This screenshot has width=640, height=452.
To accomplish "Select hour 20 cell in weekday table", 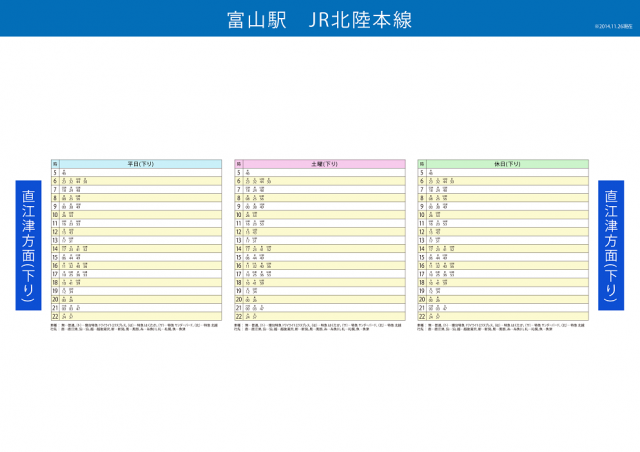I will pyautogui.click(x=56, y=299).
